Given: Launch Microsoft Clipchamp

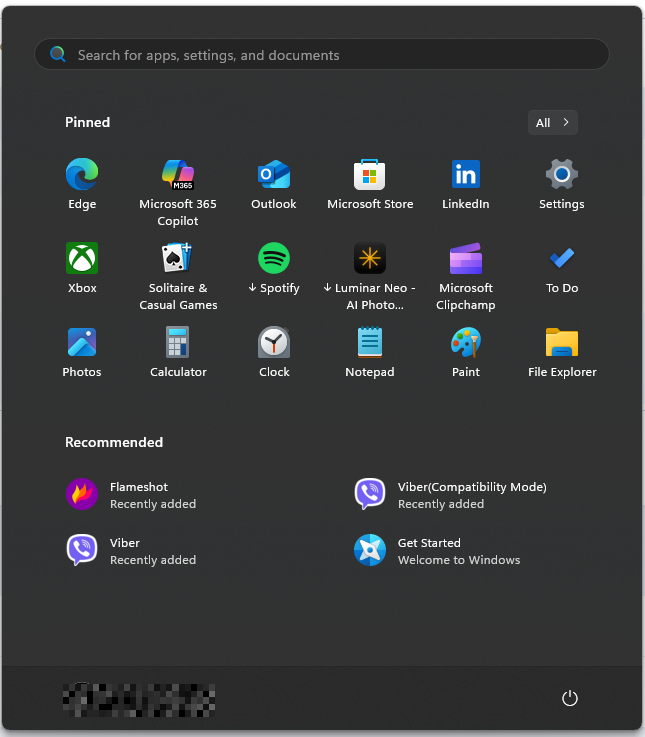Looking at the screenshot, I should point(465,276).
